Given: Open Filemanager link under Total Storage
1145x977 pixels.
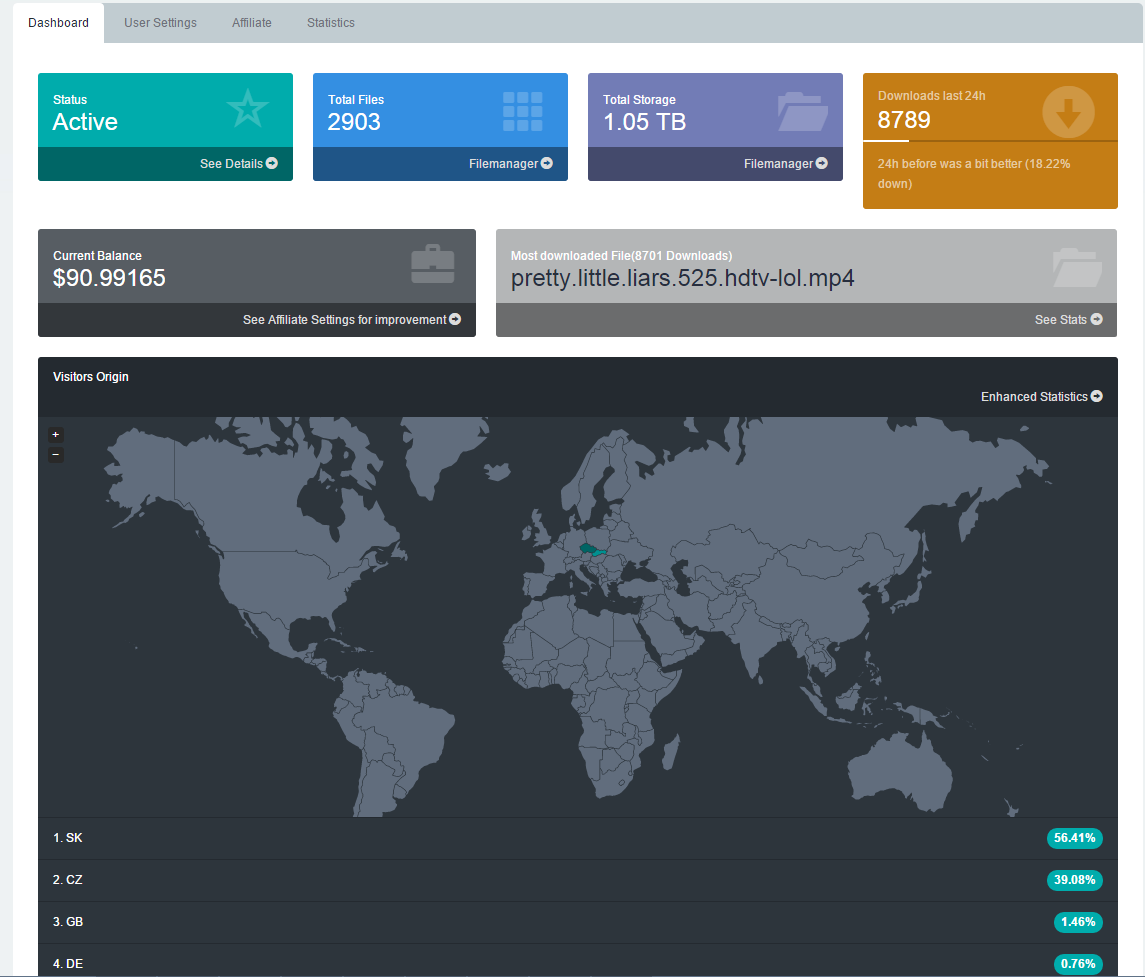Looking at the screenshot, I should click(786, 164).
